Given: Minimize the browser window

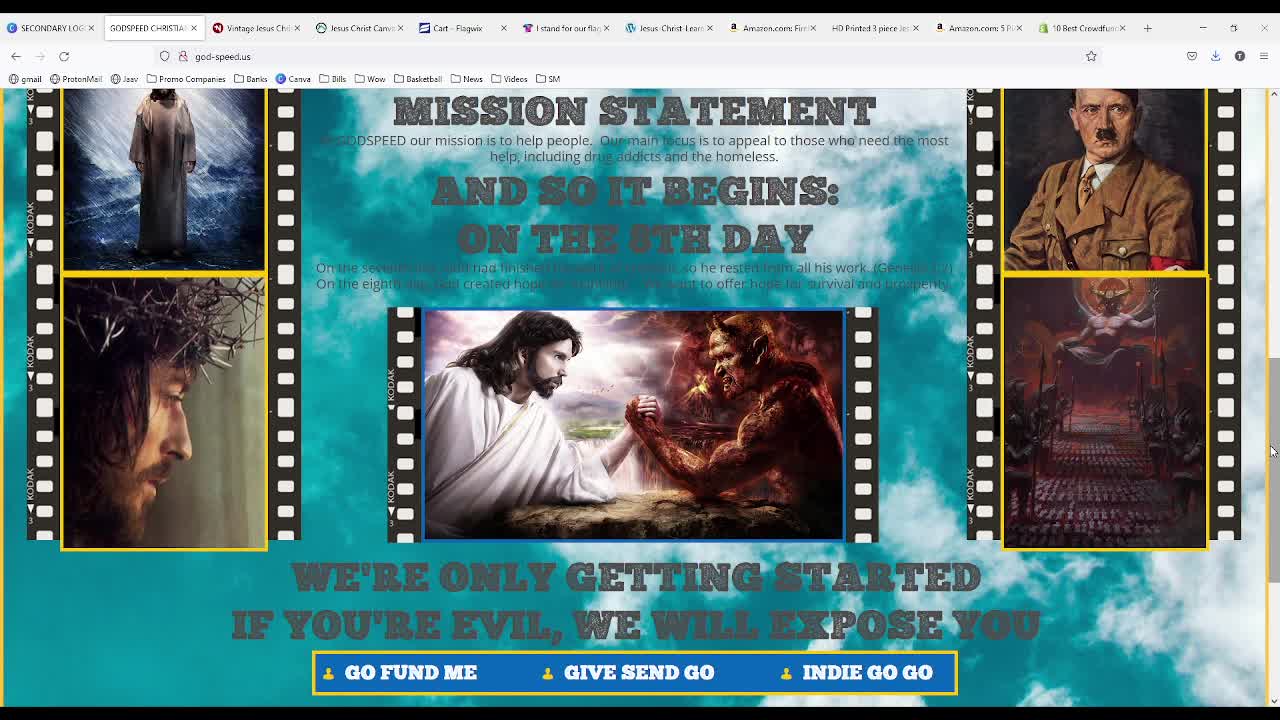Looking at the screenshot, I should (x=1203, y=28).
